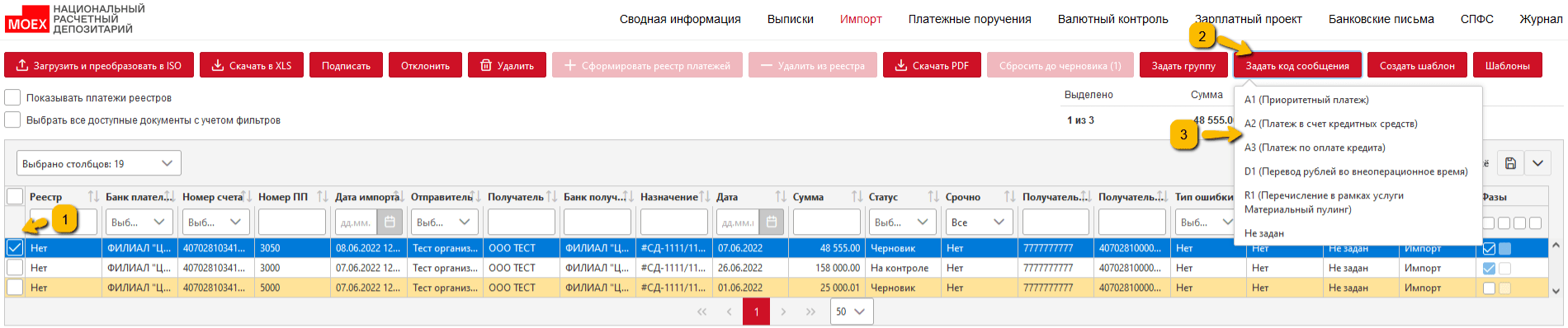Click the MOEX logo
Image resolution: width=1568 pixels, height=328 pixels.
tap(27, 24)
